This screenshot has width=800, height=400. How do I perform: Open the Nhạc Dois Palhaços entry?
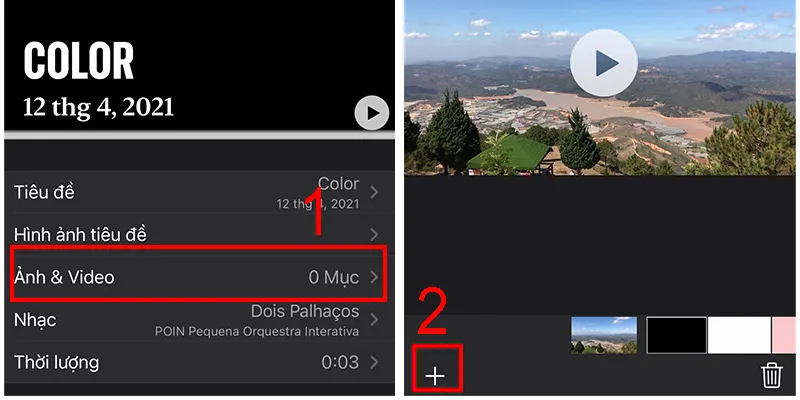click(199, 320)
